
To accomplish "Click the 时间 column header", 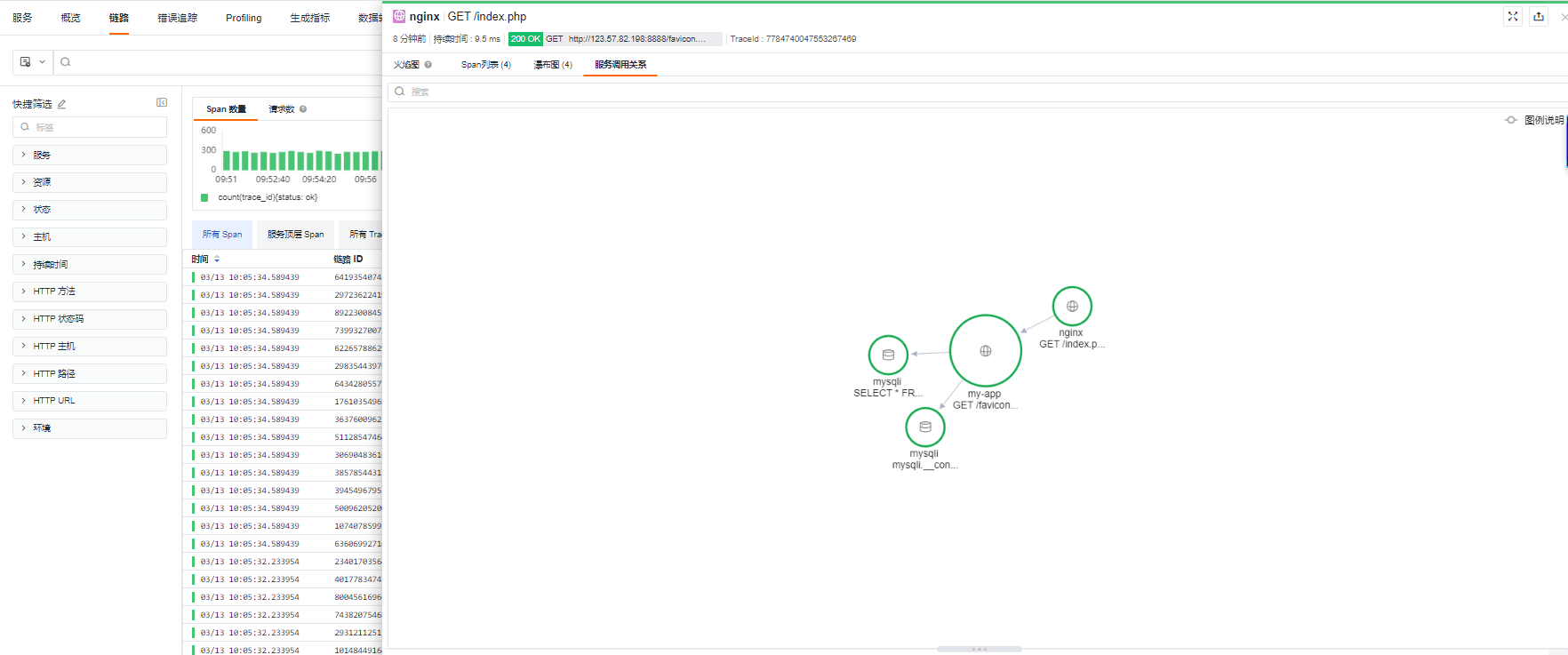I will pos(200,260).
